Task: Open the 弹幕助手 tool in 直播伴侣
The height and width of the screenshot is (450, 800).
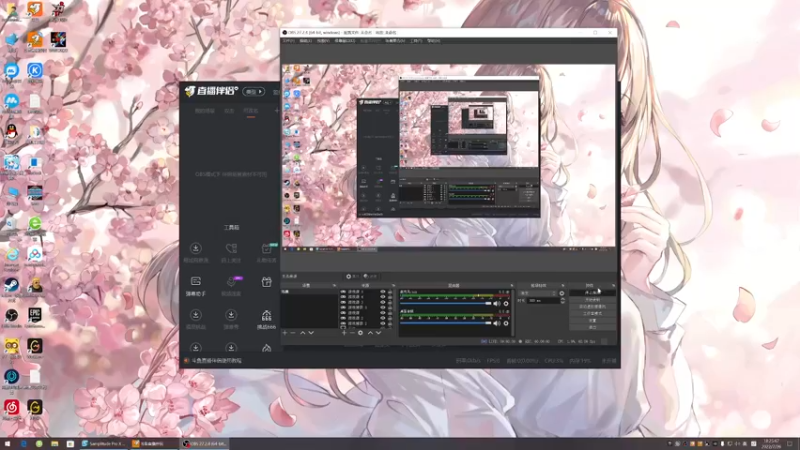Action: pos(195,286)
